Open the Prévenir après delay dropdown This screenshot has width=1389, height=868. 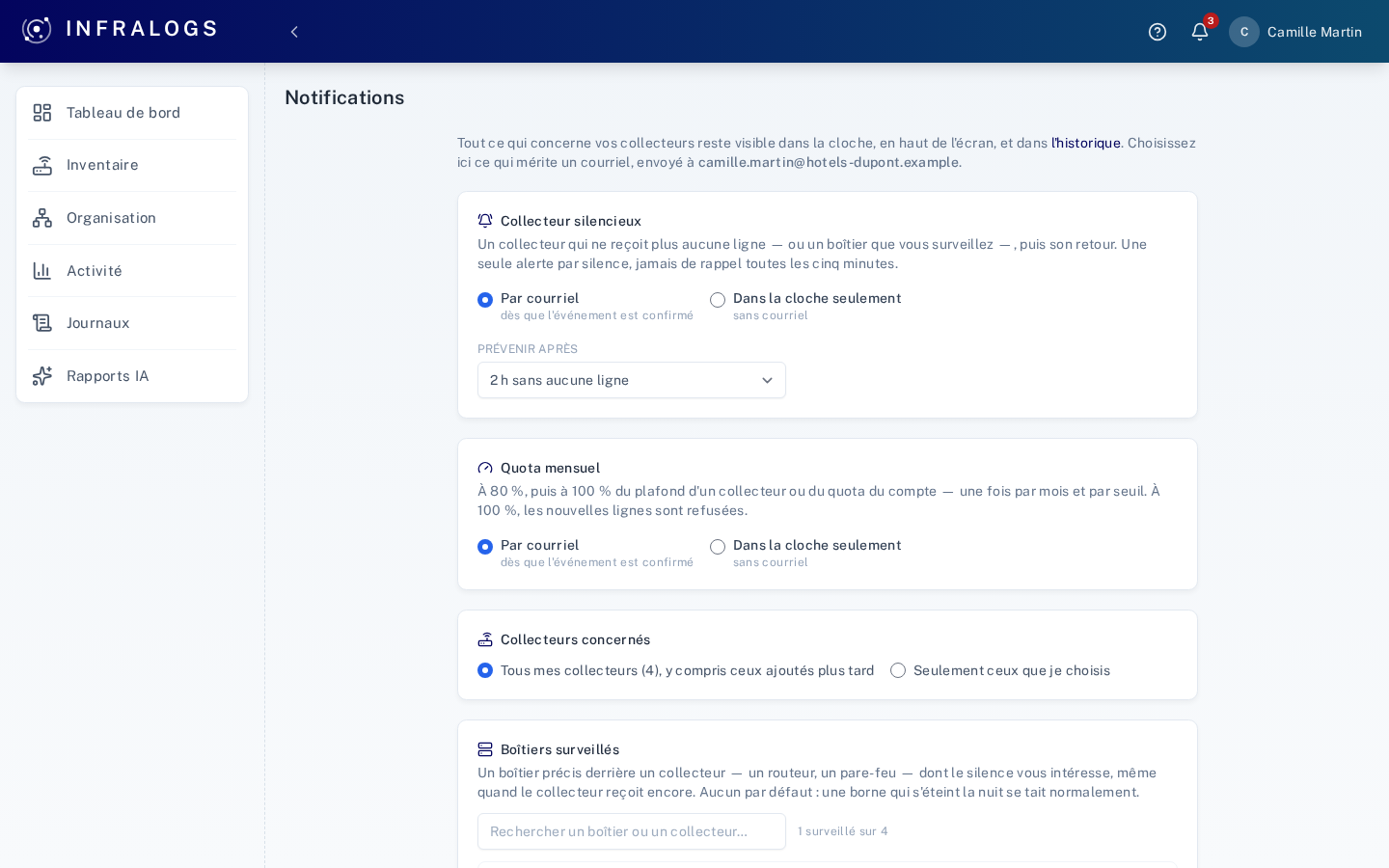point(632,380)
